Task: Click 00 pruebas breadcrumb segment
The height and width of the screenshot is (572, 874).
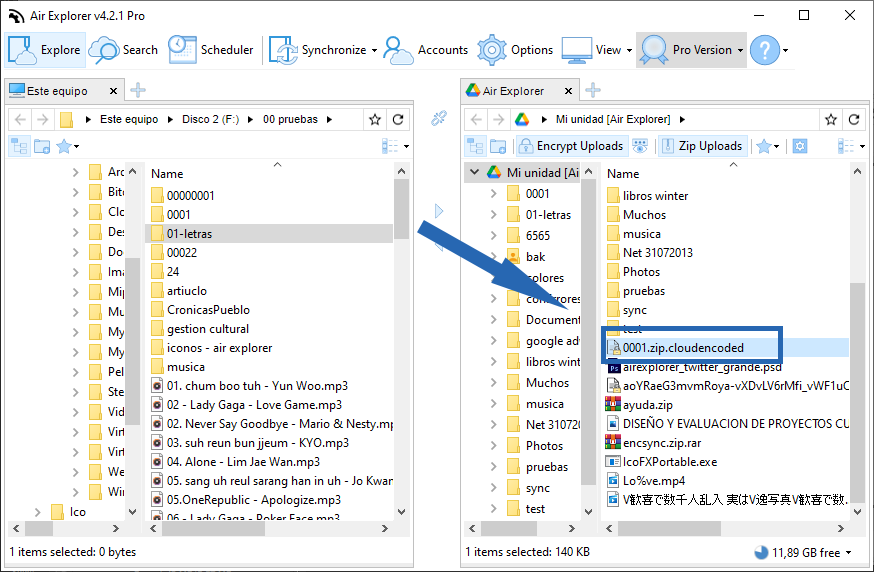Action: point(290,119)
